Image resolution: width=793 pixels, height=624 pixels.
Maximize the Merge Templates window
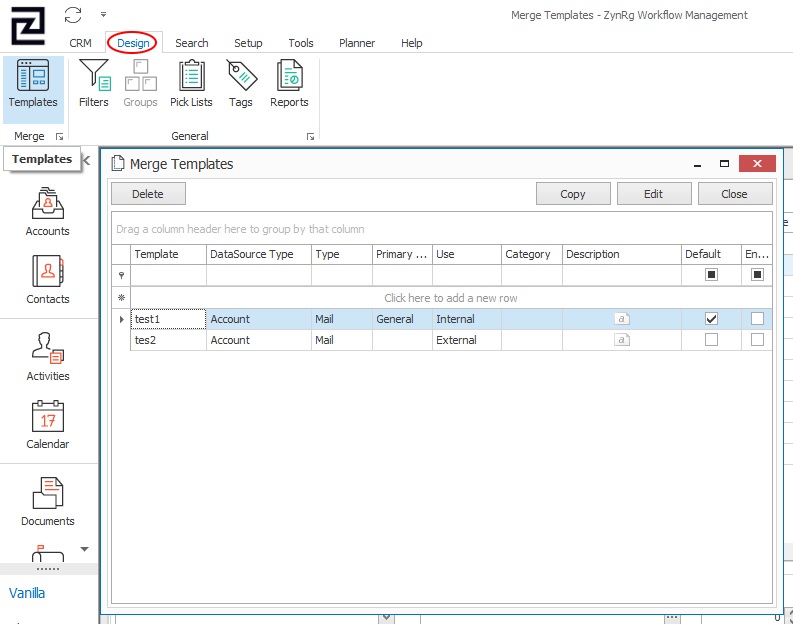[724, 164]
